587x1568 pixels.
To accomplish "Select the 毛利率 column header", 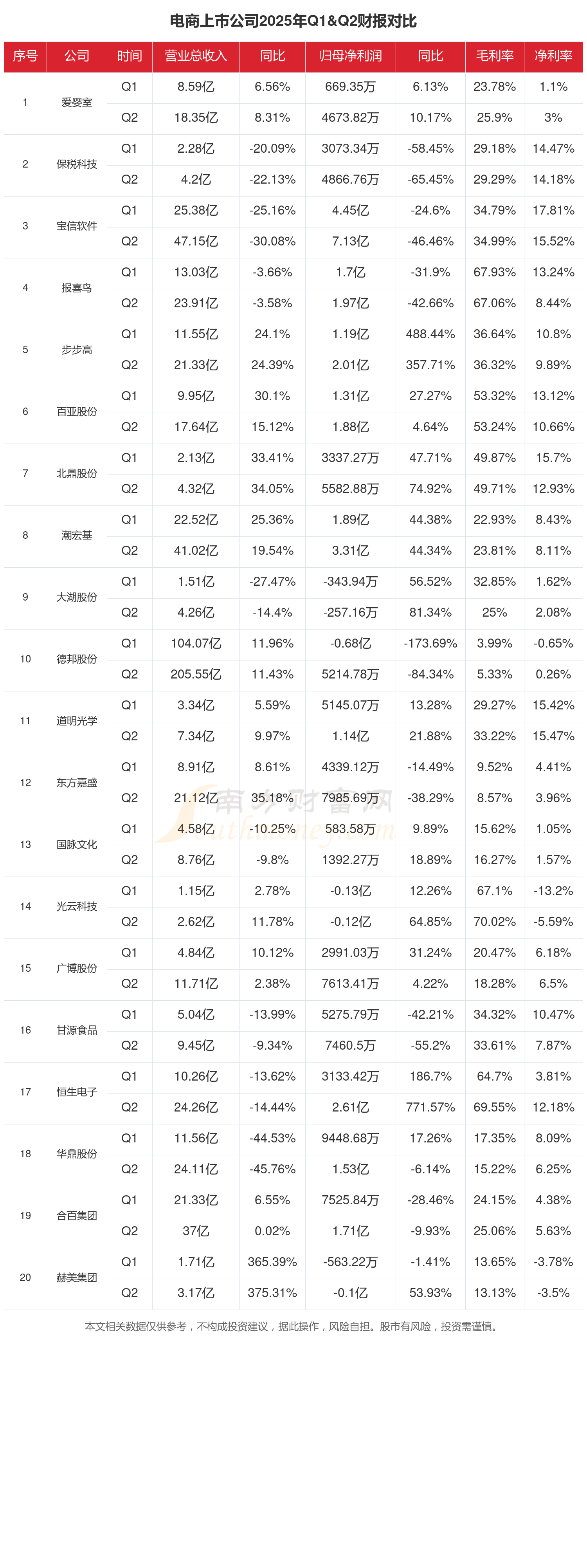I will click(494, 56).
